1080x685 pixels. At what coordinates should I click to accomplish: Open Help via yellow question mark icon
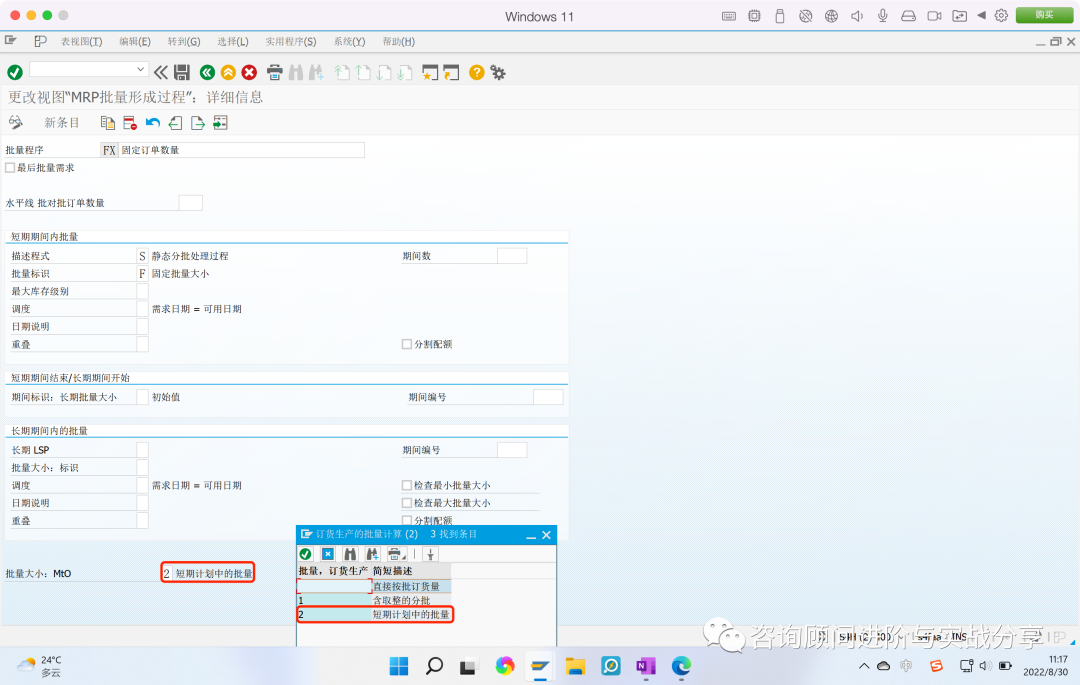[477, 72]
